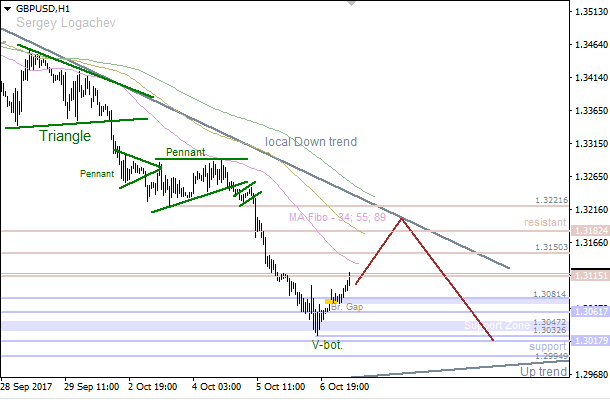The image size is (610, 400).
Task: Click the 1.31503 level label
Action: (550, 247)
